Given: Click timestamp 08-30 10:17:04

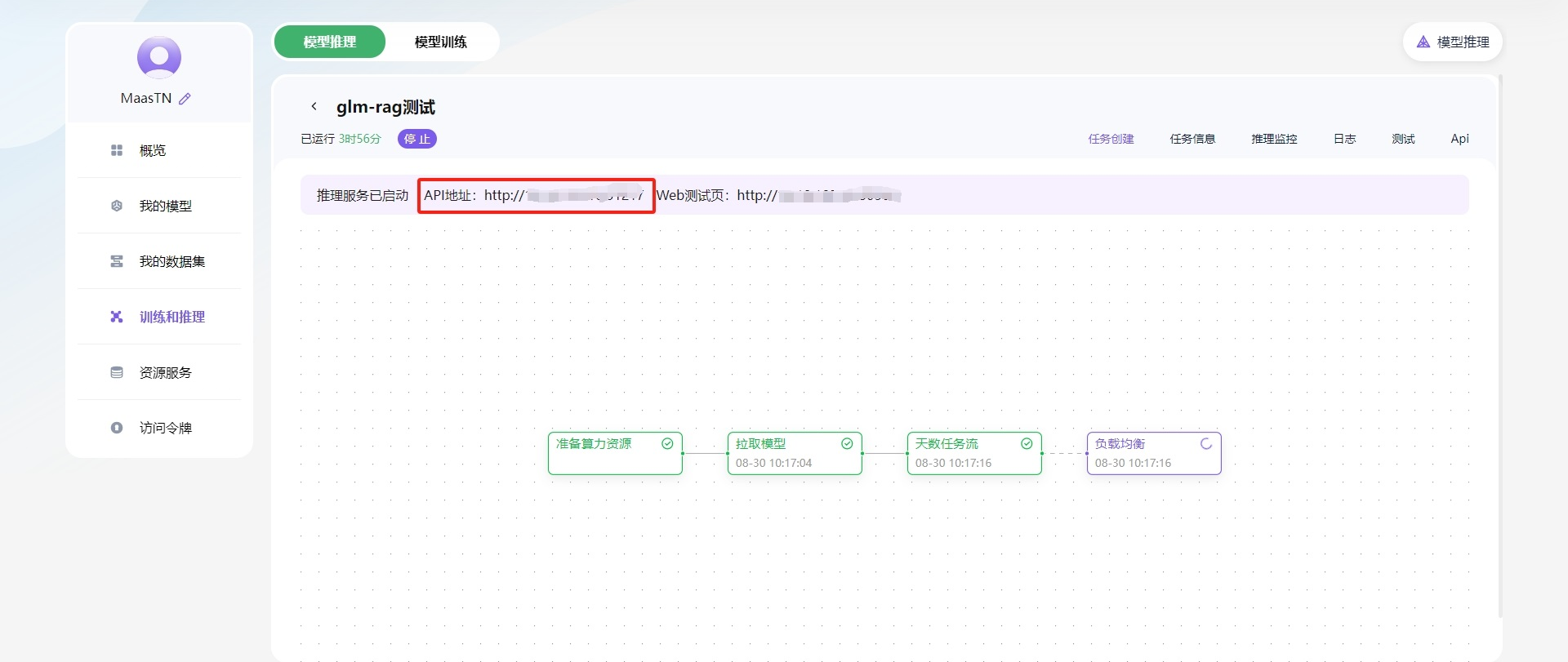Looking at the screenshot, I should [x=773, y=463].
